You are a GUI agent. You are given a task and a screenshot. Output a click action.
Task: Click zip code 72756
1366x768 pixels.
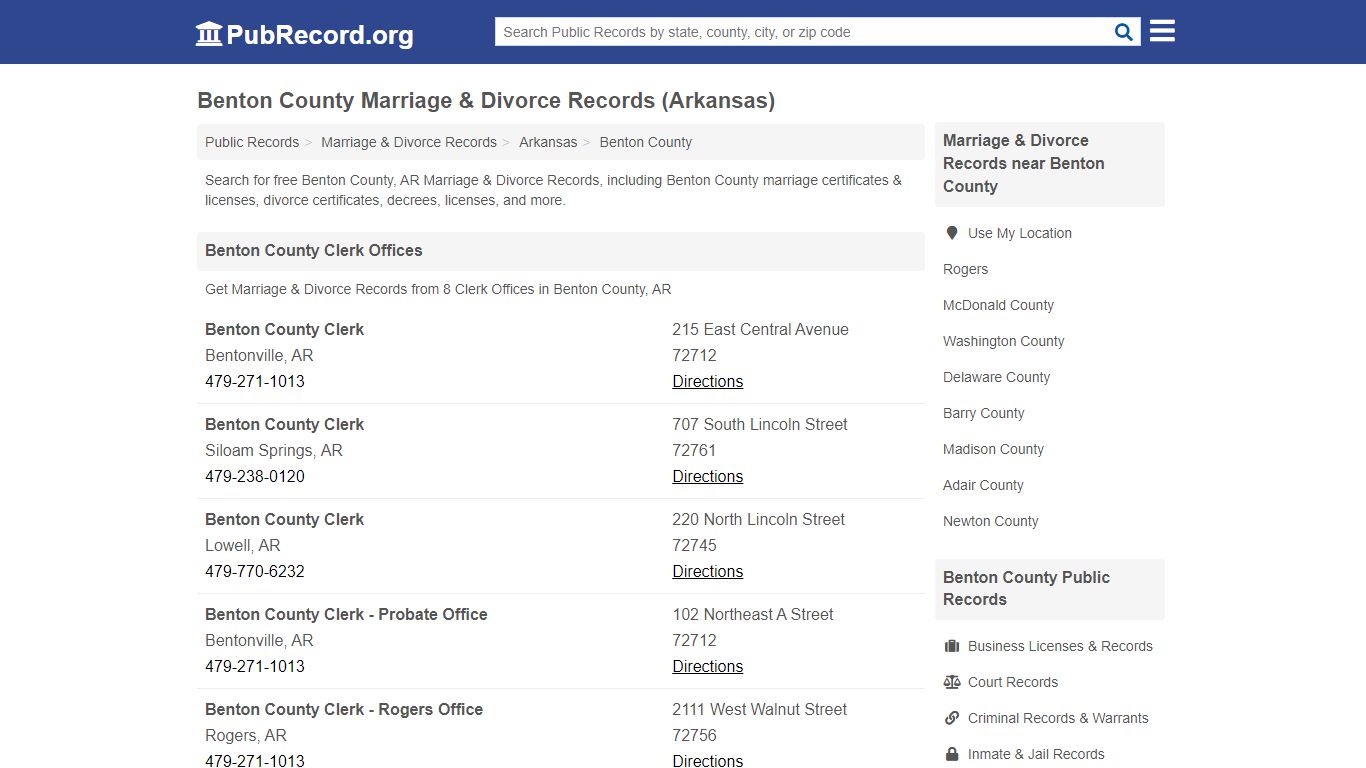[x=694, y=735]
